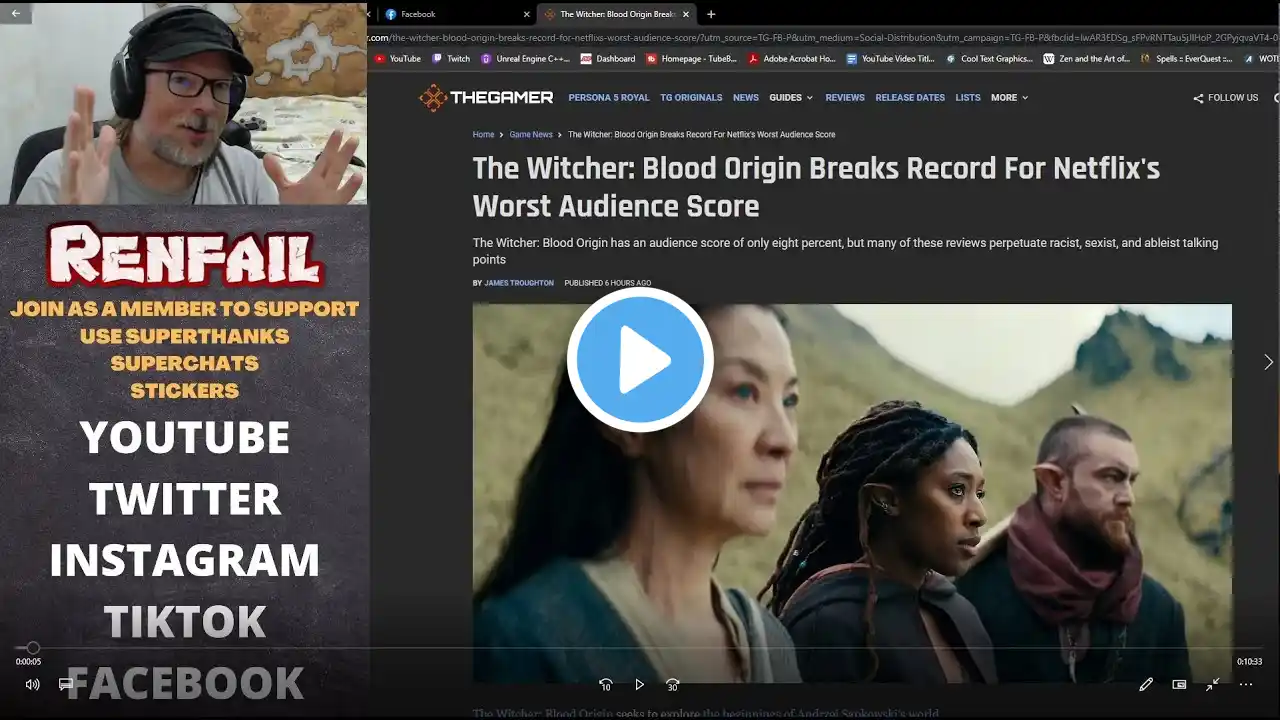
Task: Open the Release Dates page
Action: pyautogui.click(x=910, y=98)
